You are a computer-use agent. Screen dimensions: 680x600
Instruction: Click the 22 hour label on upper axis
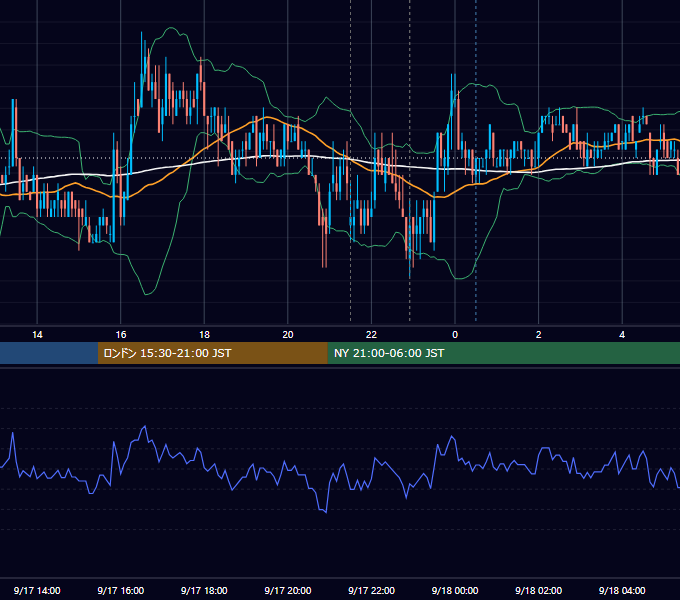371,335
